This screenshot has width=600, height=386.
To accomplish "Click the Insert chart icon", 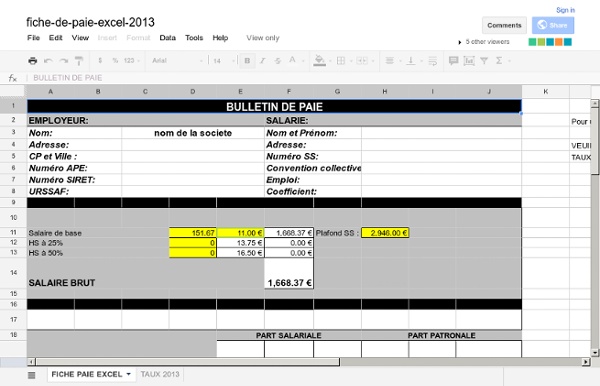I will (469, 60).
